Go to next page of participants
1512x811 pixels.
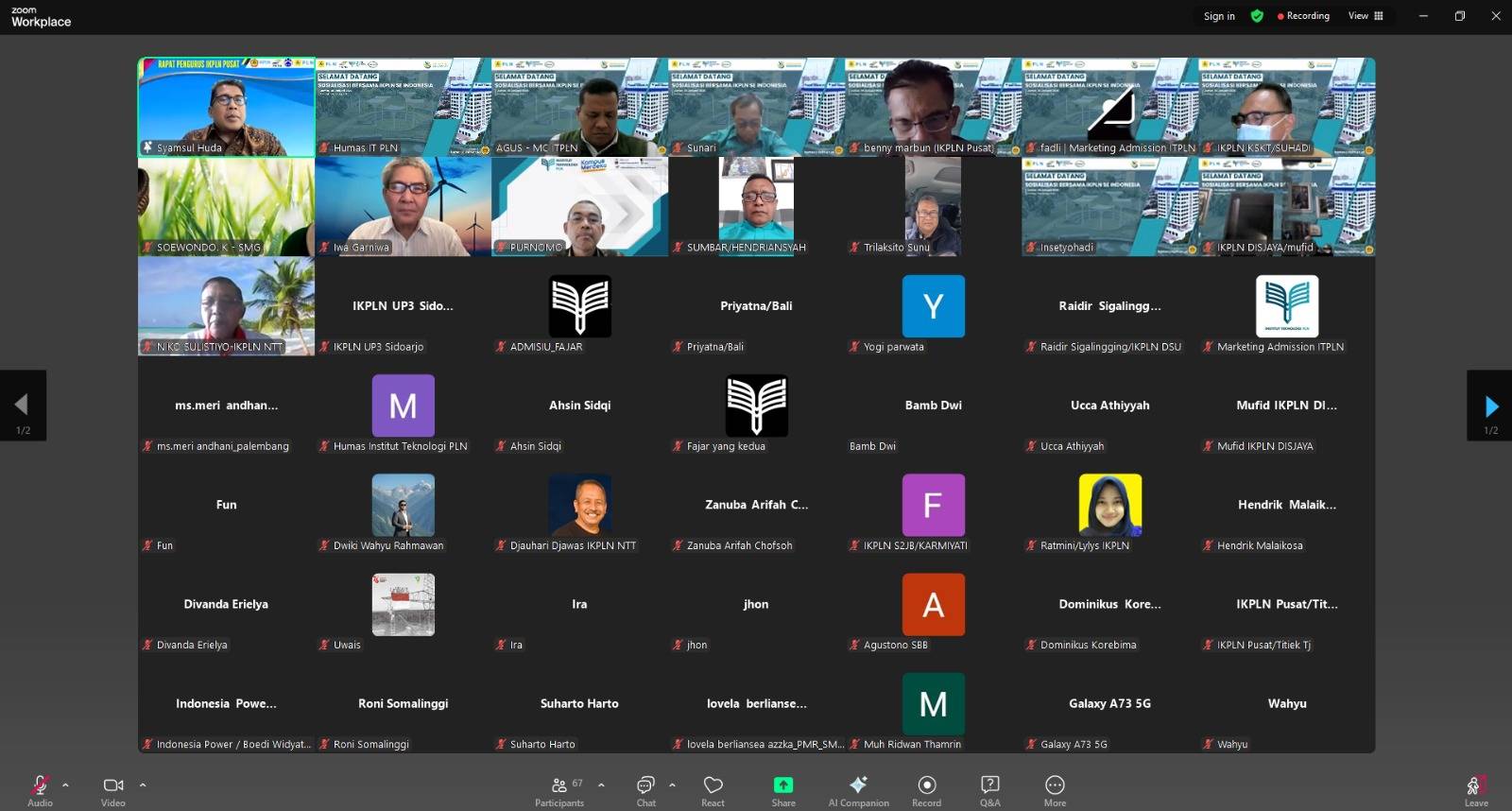tap(1490, 406)
